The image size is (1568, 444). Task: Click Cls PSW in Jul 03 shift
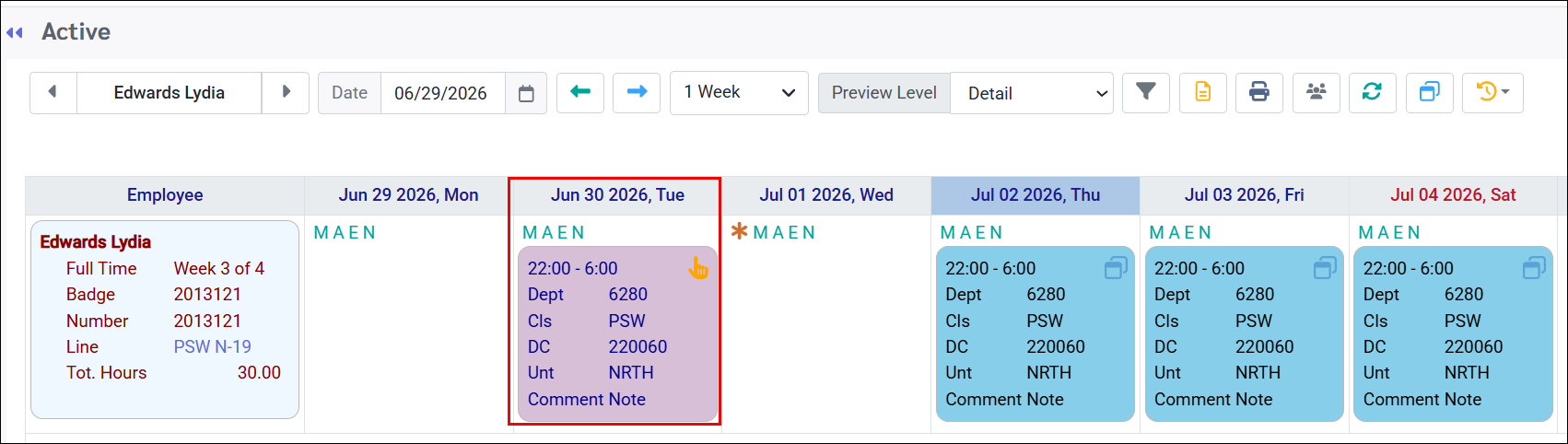click(1213, 321)
